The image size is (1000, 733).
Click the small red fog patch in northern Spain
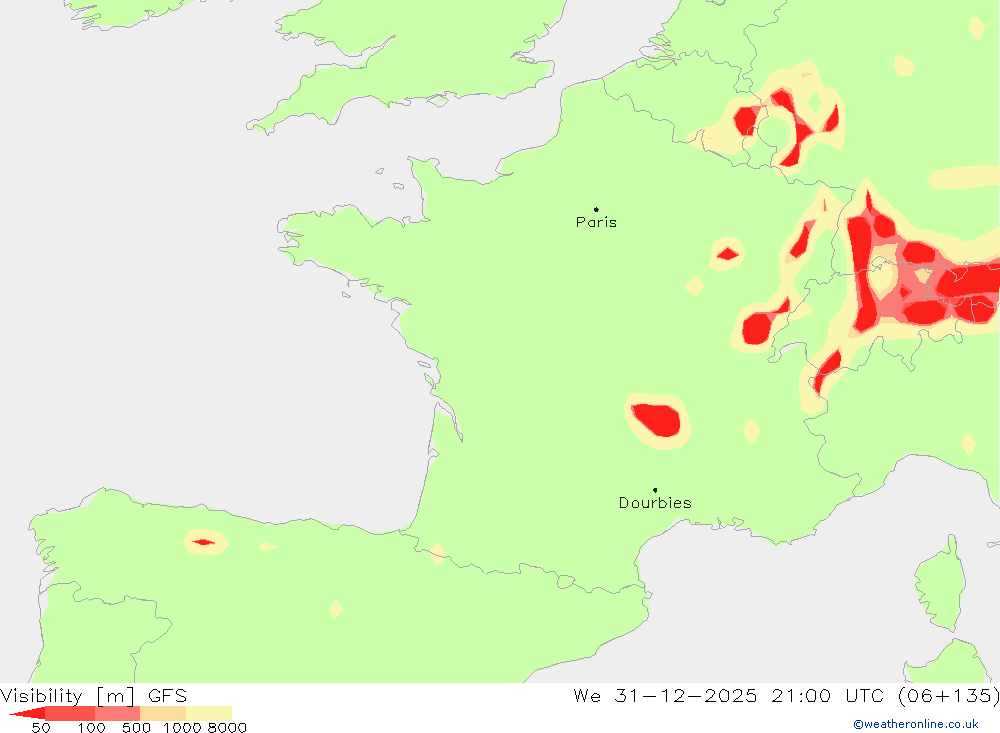click(203, 542)
